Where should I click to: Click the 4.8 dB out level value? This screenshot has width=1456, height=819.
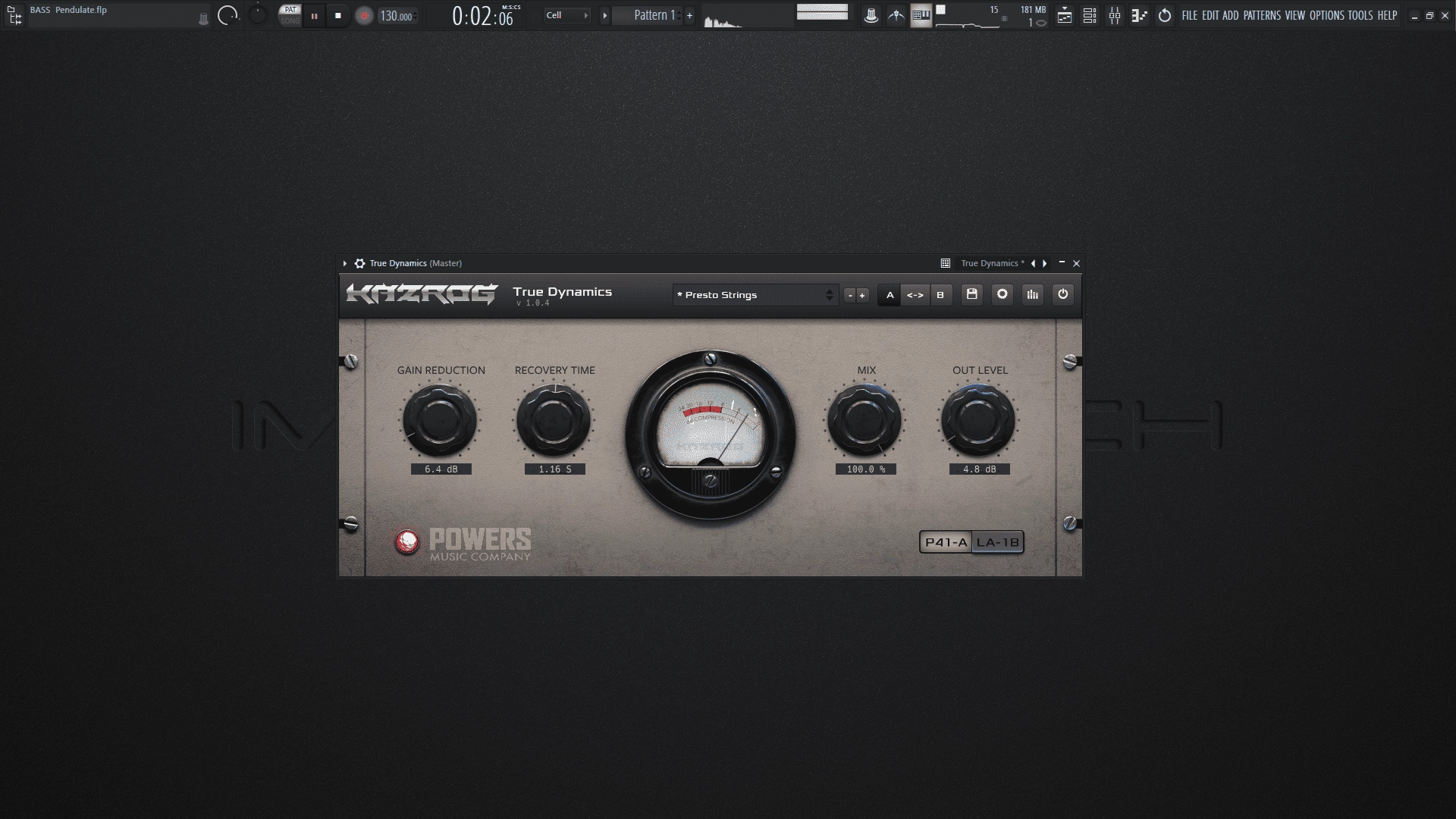pos(980,469)
